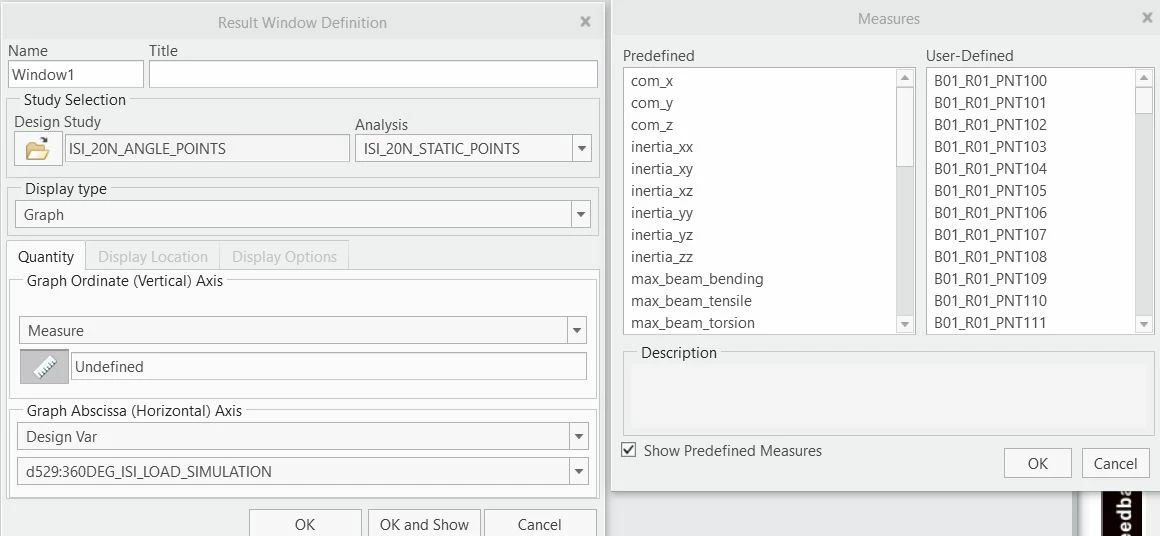Screen dimensions: 1160x536
Task: Open the Design Study folder browse icon
Action: point(37,149)
